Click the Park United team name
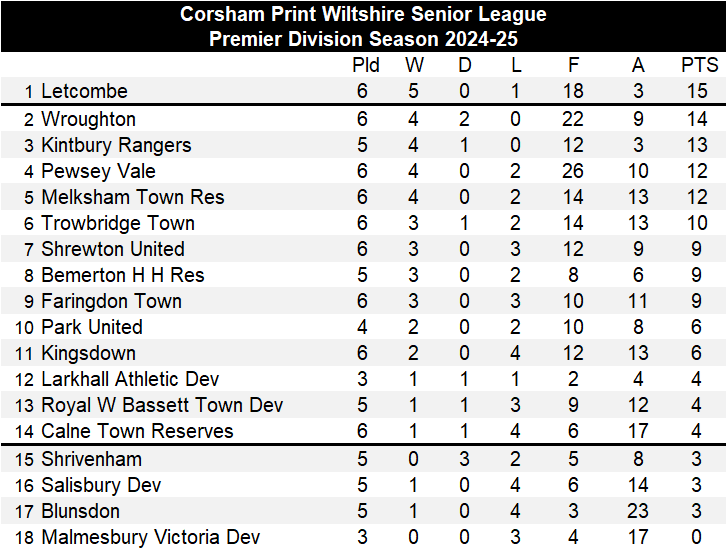Viewport: 726px width, 550px height. pos(92,327)
